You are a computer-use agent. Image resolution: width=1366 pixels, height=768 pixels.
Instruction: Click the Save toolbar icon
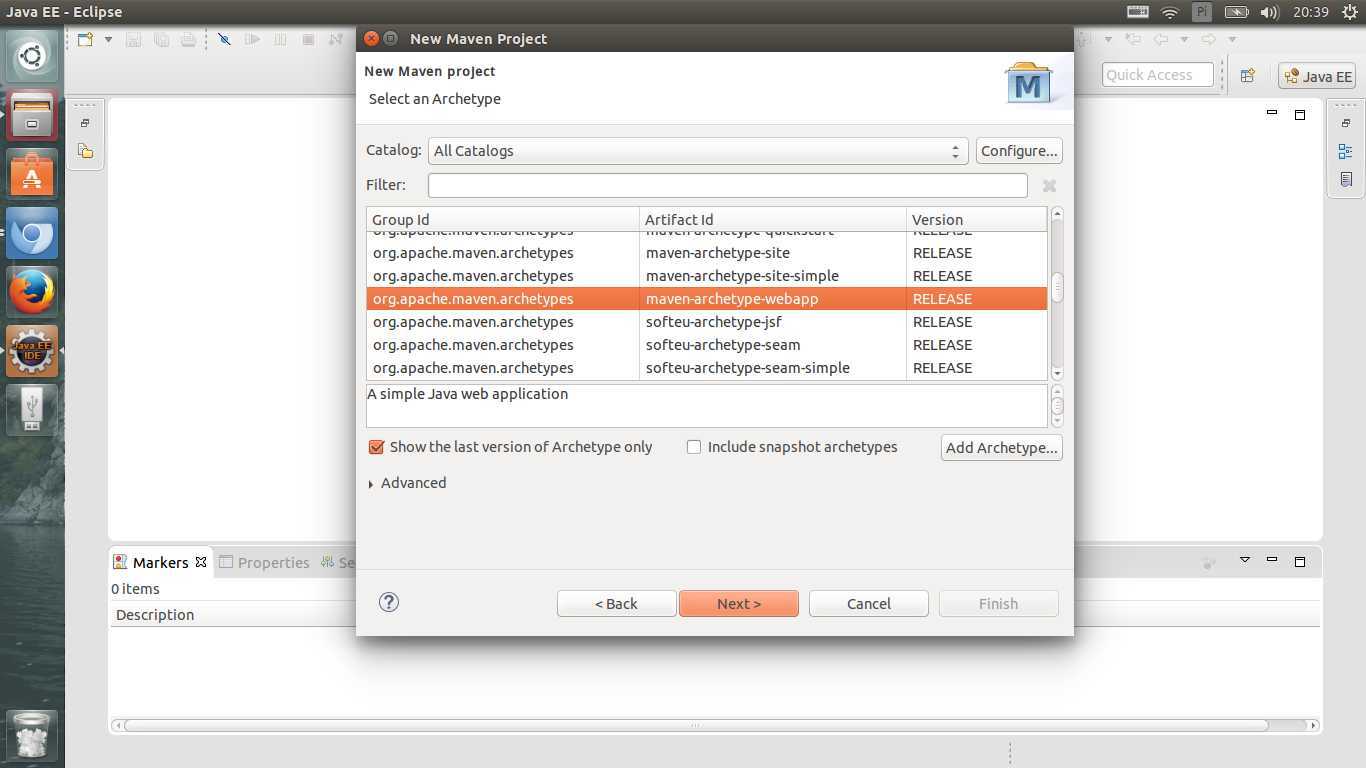click(134, 40)
